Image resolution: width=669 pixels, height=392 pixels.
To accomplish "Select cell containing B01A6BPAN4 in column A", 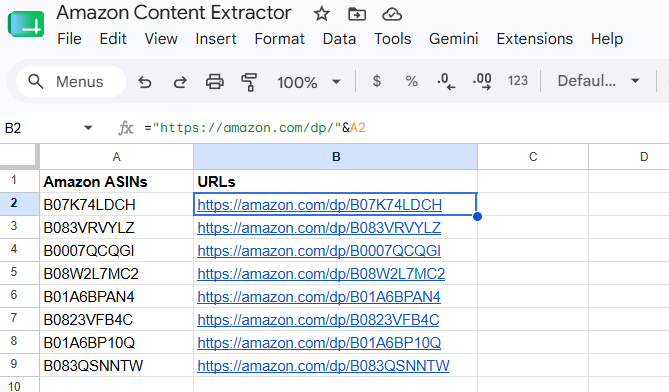I will point(116,296).
